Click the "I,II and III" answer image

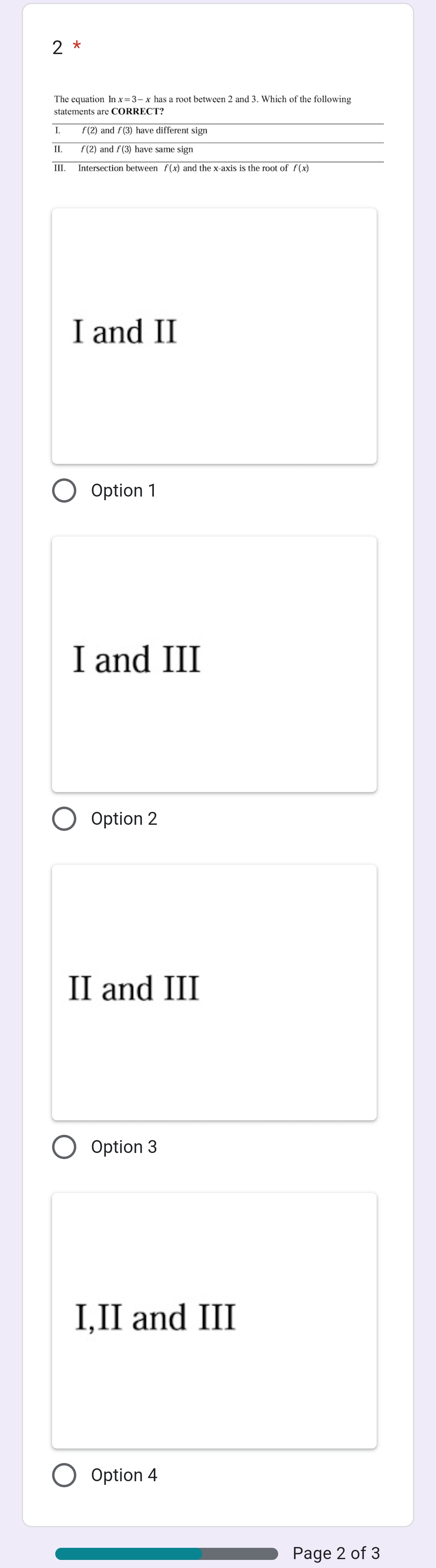pos(214,1320)
